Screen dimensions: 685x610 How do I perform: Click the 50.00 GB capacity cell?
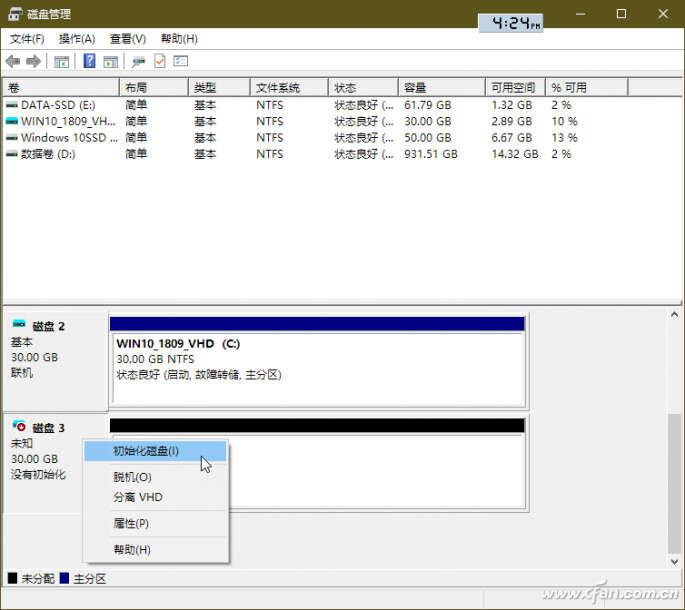click(x=428, y=138)
